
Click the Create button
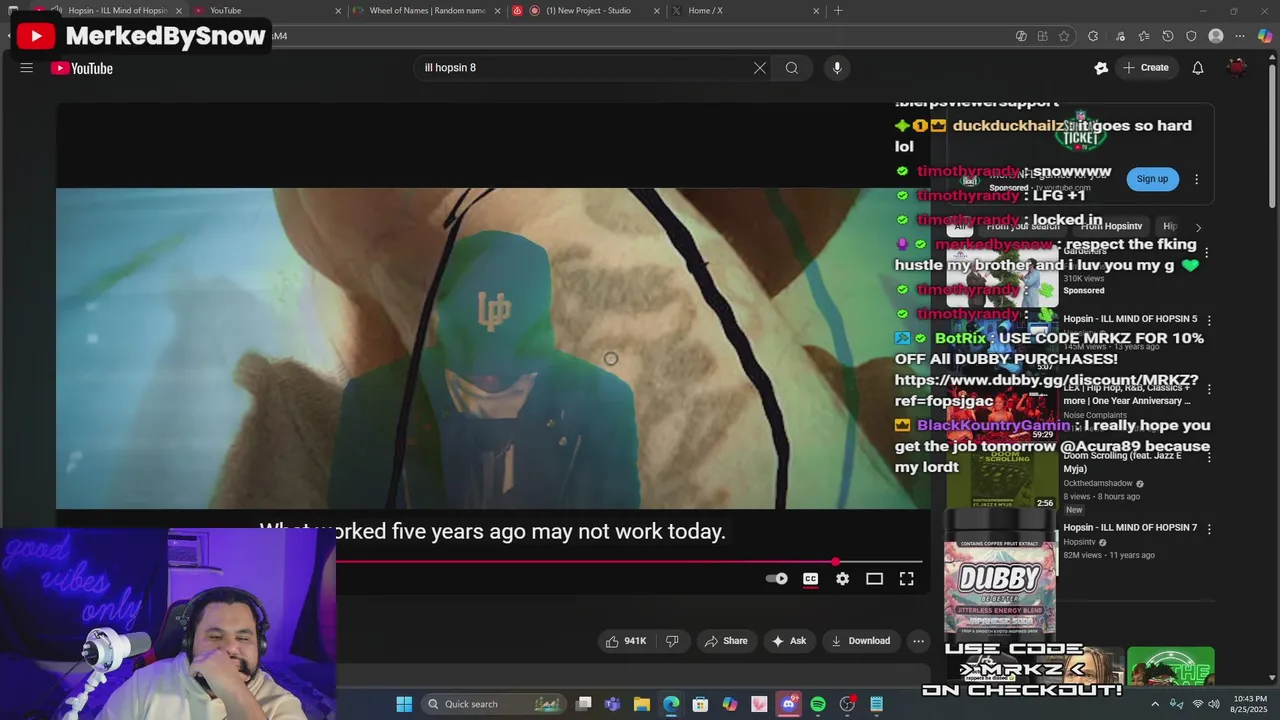(x=1146, y=68)
